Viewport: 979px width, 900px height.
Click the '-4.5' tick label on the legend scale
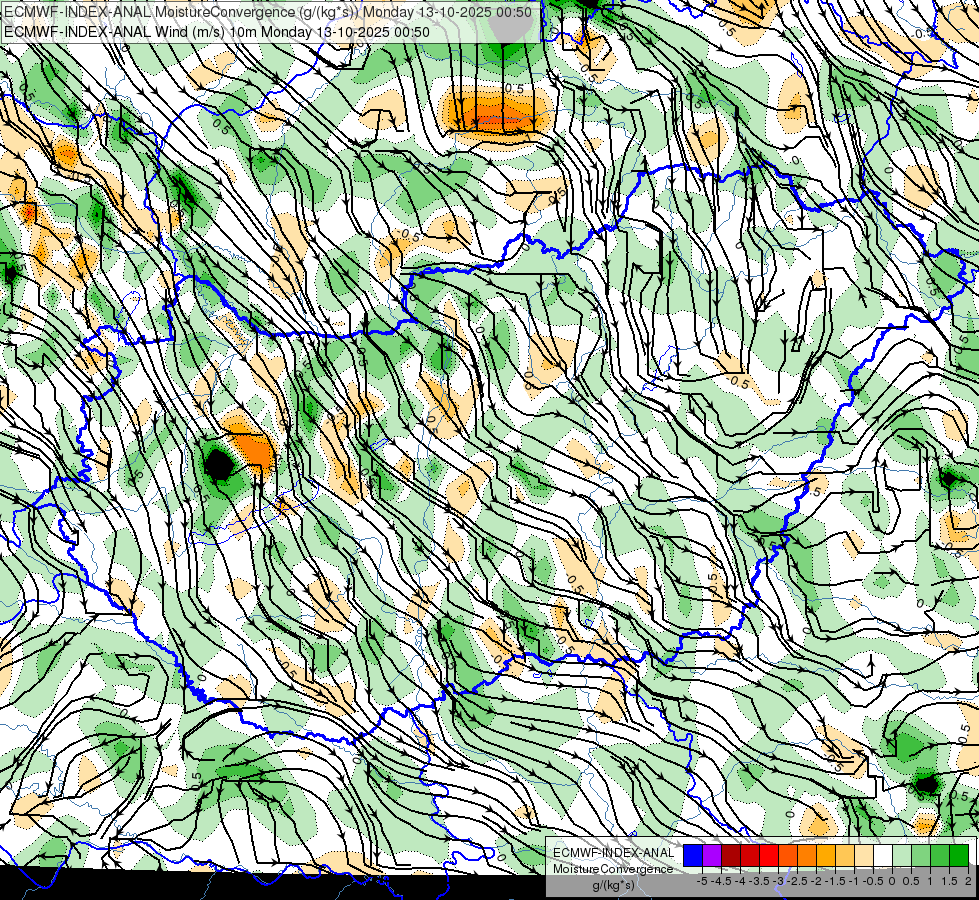coord(721,881)
